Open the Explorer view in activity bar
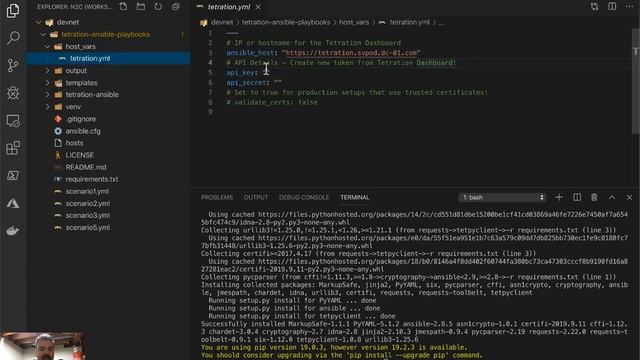The image size is (640, 360). pos(13,11)
